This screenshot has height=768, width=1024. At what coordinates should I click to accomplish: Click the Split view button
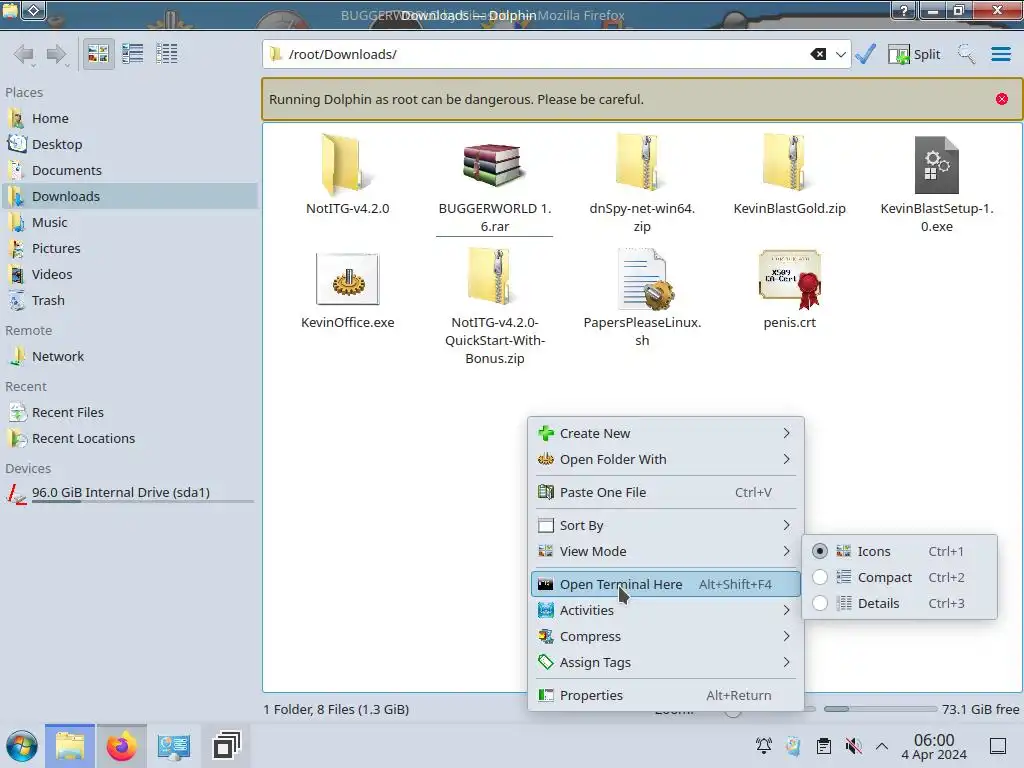[914, 54]
